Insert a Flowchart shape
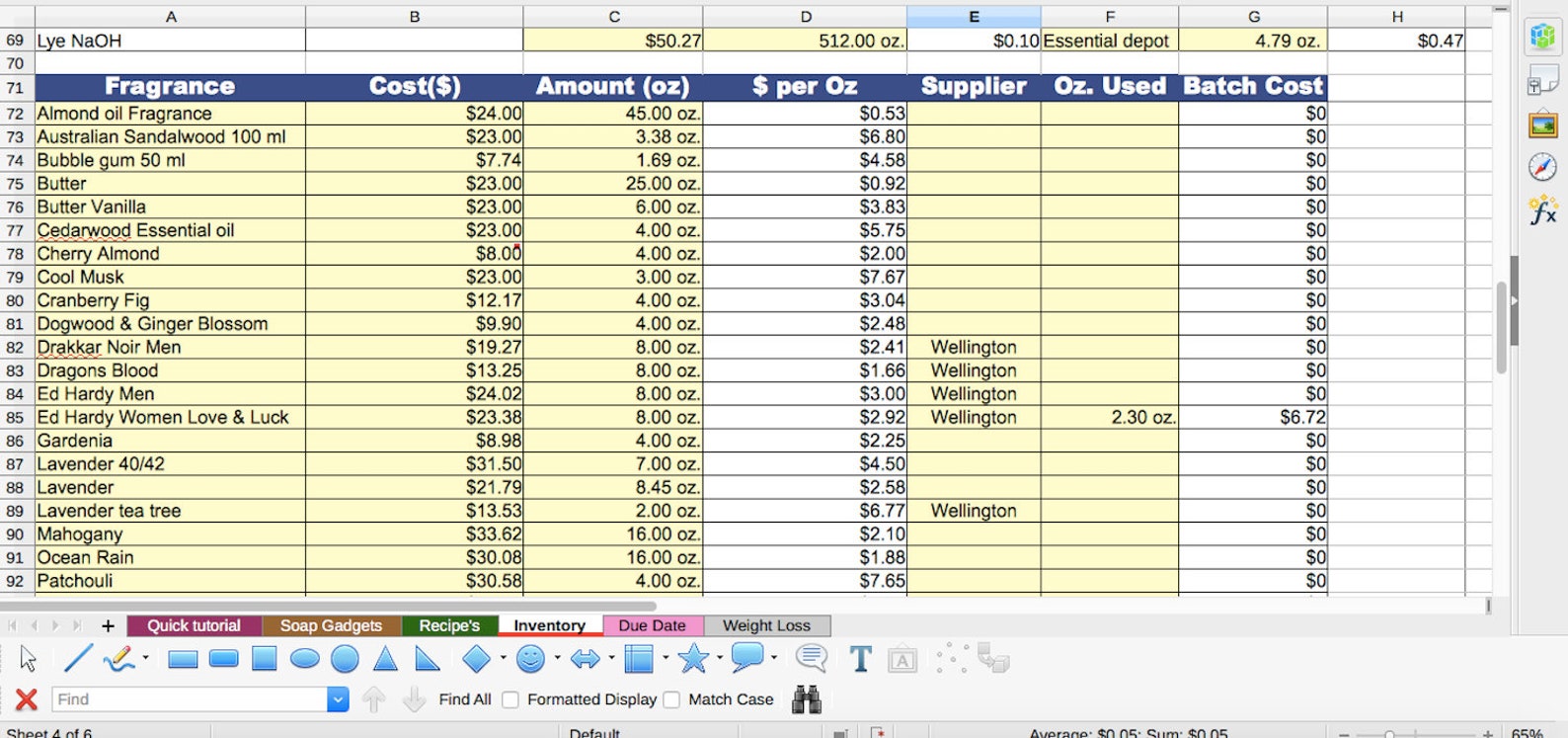 coord(640,658)
